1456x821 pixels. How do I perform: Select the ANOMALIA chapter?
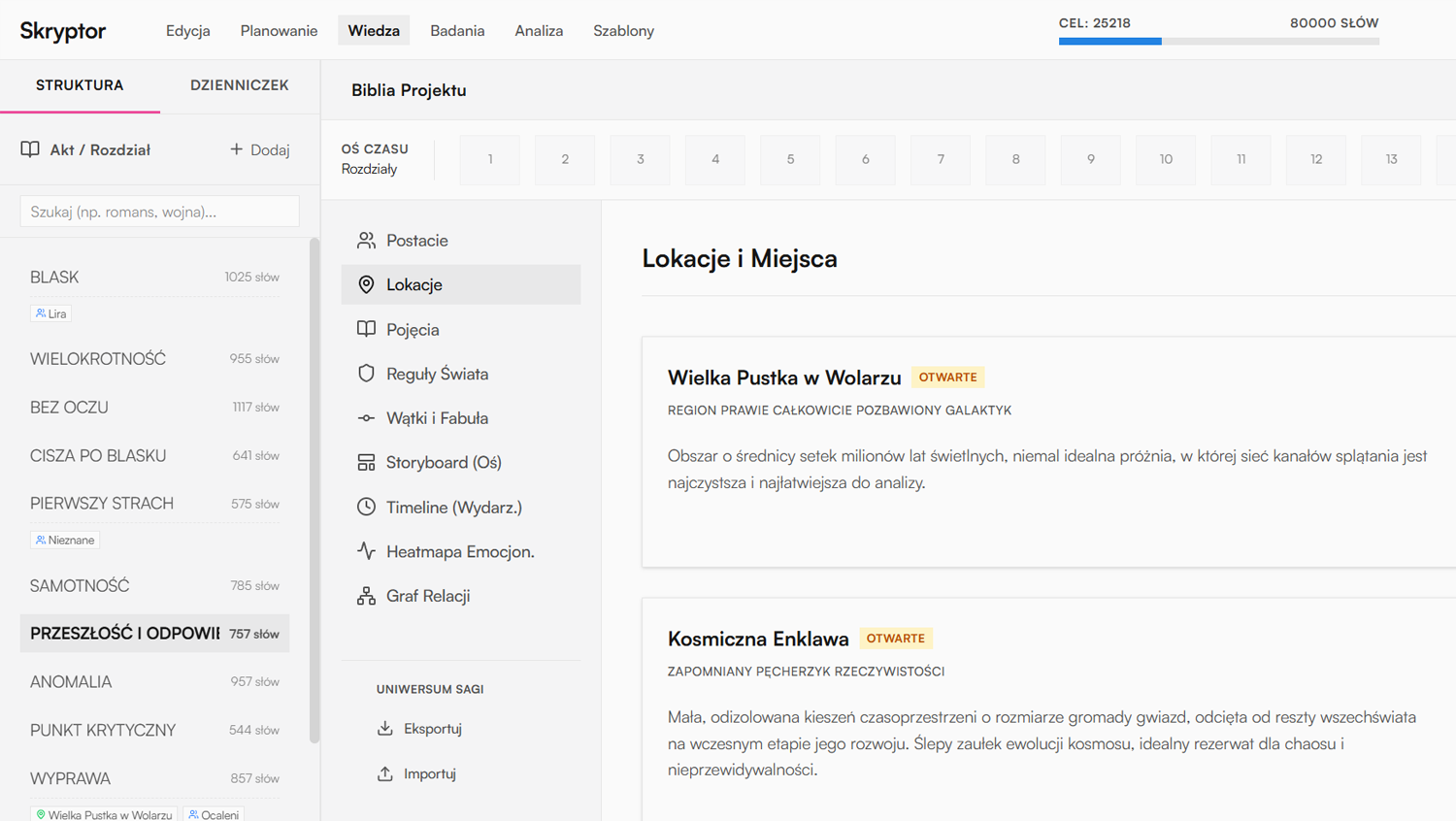click(154, 681)
